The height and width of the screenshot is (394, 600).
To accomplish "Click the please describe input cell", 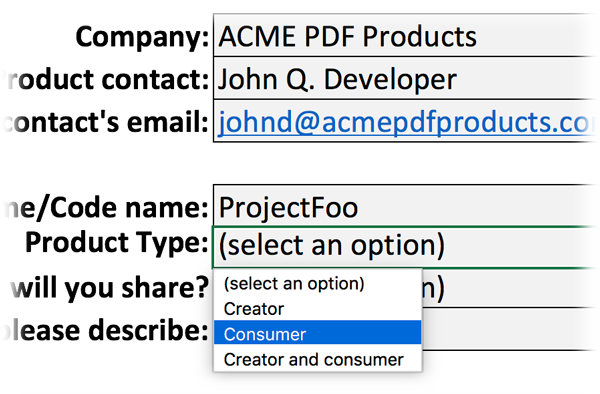I will pyautogui.click(x=510, y=329).
